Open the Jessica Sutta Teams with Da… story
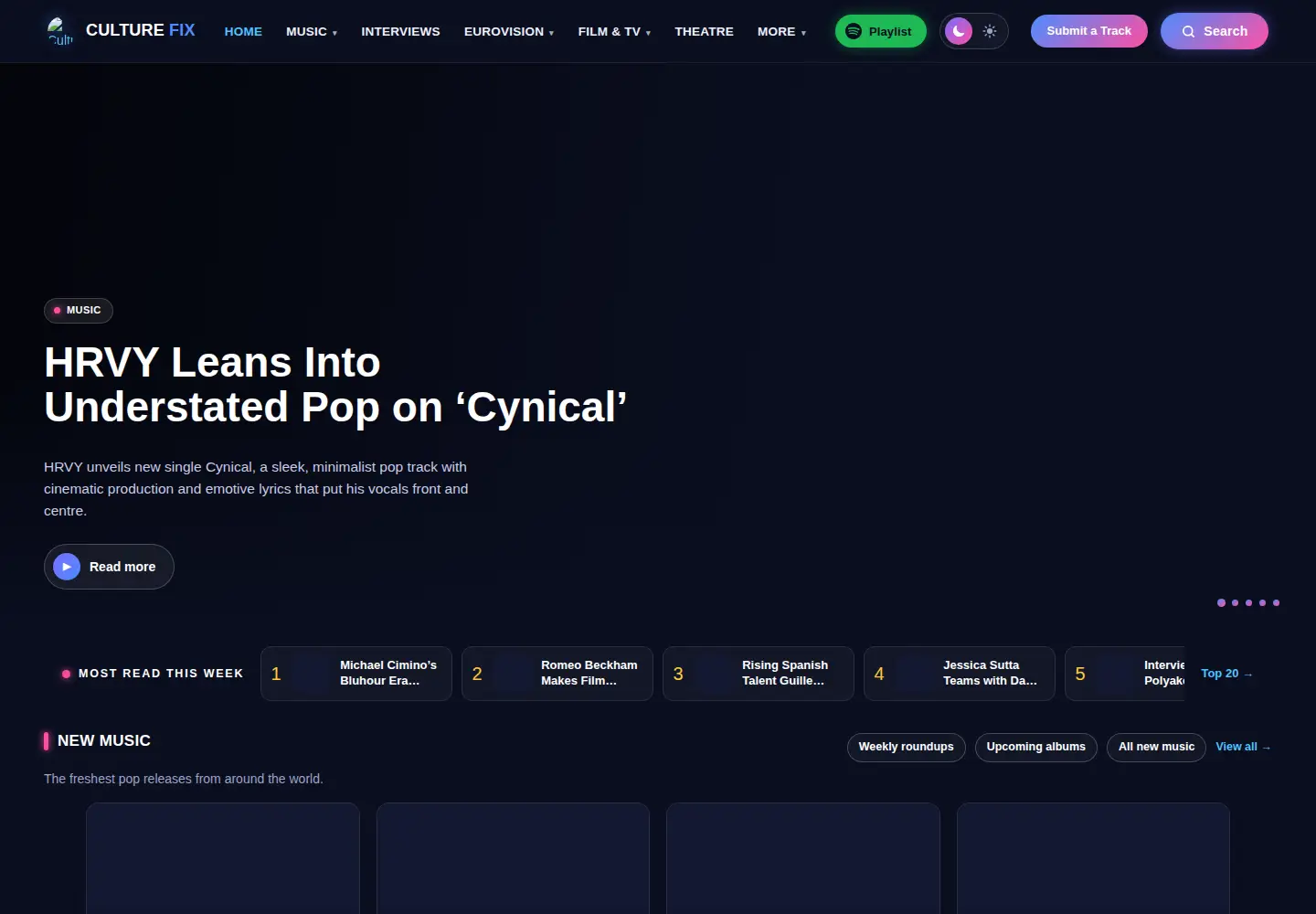 tap(960, 674)
